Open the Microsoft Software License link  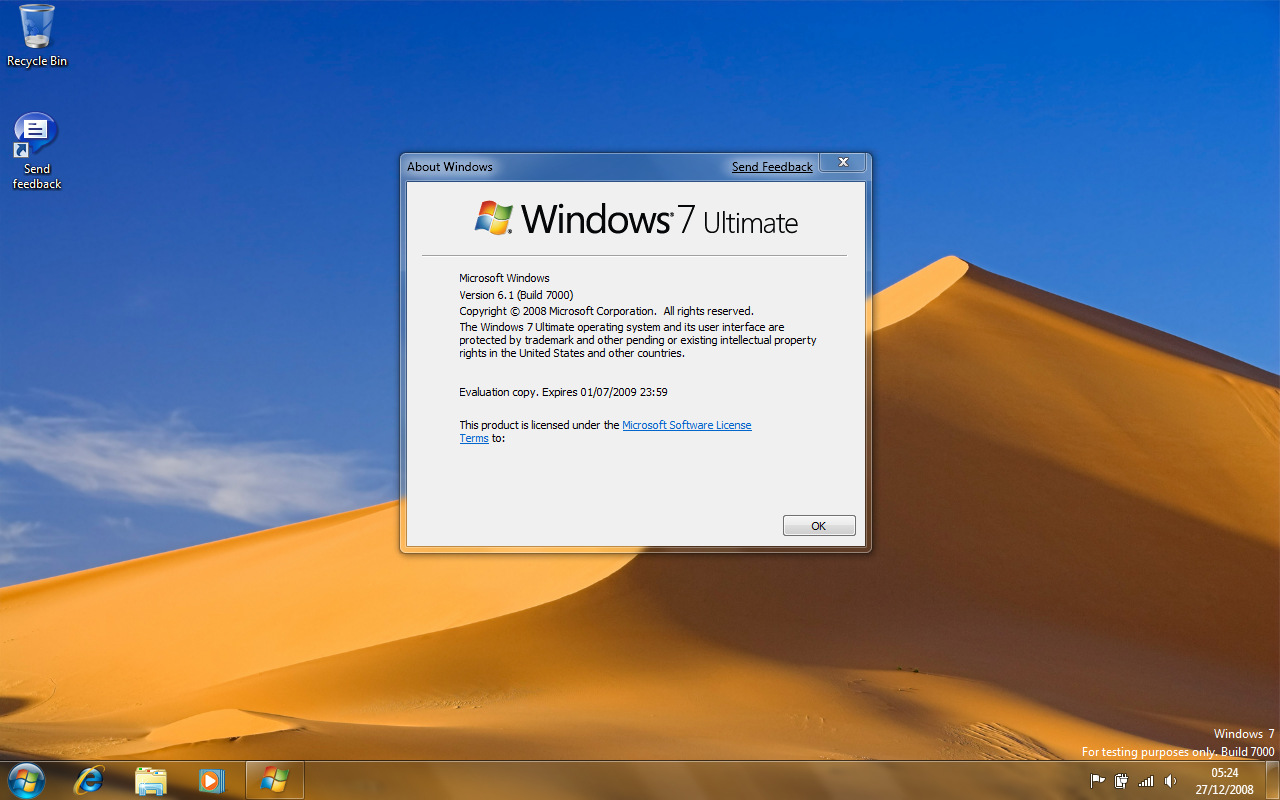tap(687, 425)
